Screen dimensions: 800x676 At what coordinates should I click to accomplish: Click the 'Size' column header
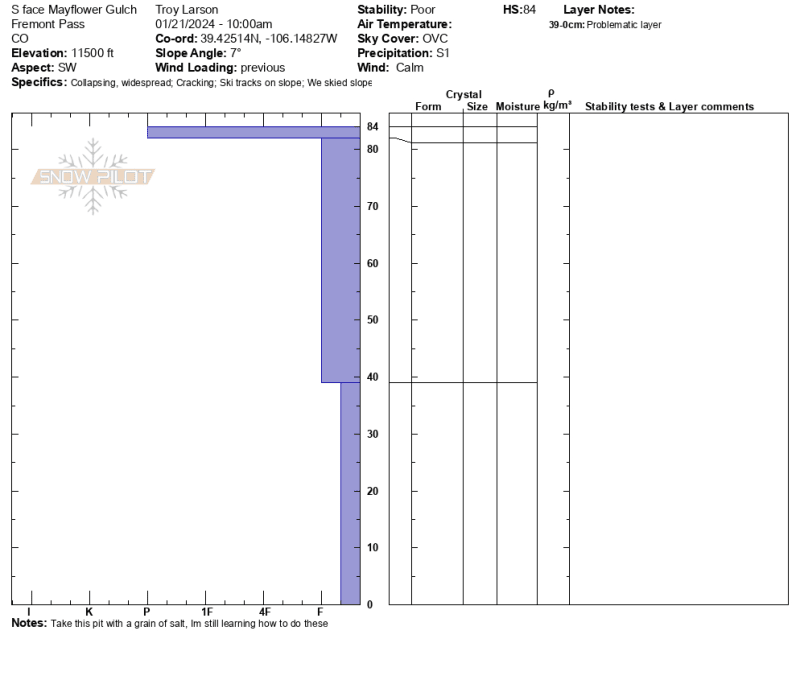(x=477, y=107)
